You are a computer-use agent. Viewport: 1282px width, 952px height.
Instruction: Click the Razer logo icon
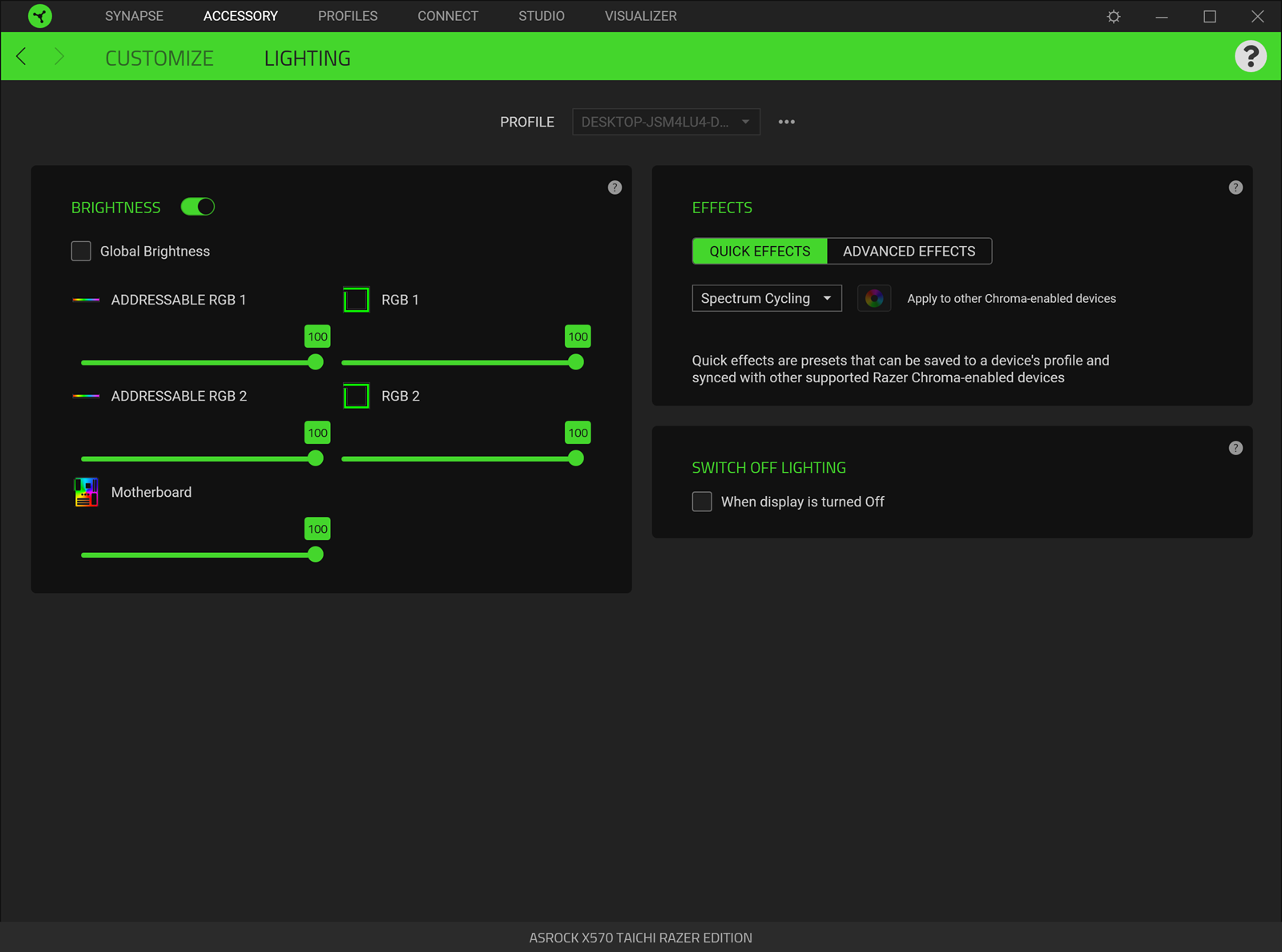tap(39, 16)
